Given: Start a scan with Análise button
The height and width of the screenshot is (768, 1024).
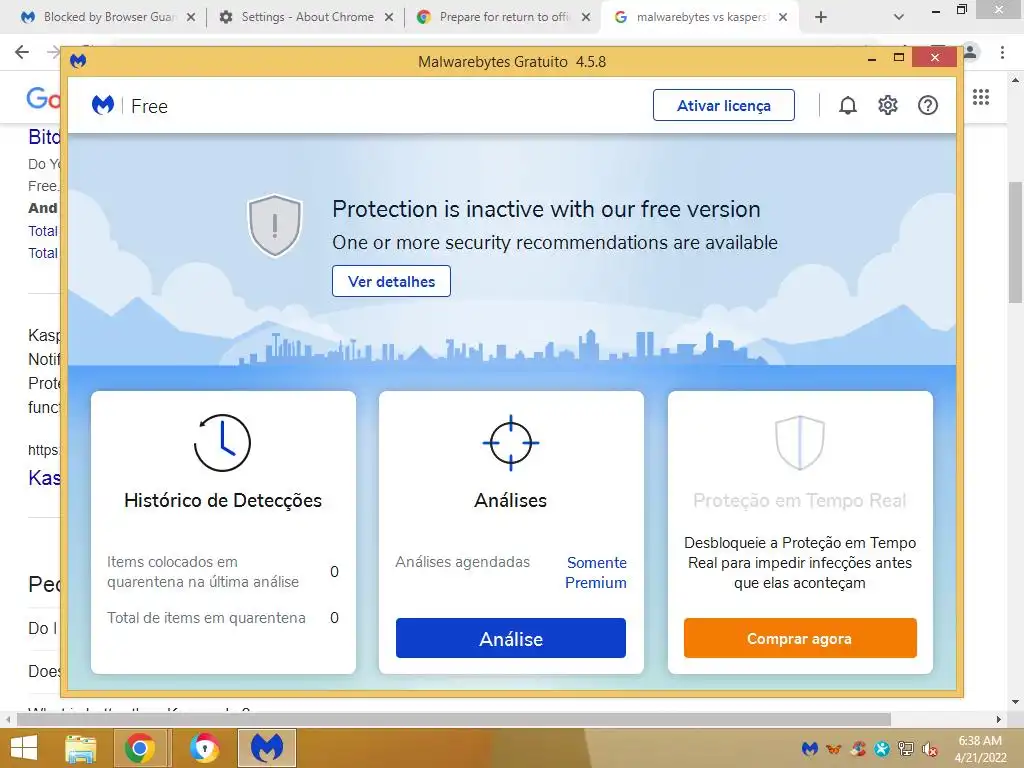Looking at the screenshot, I should pos(511,638).
